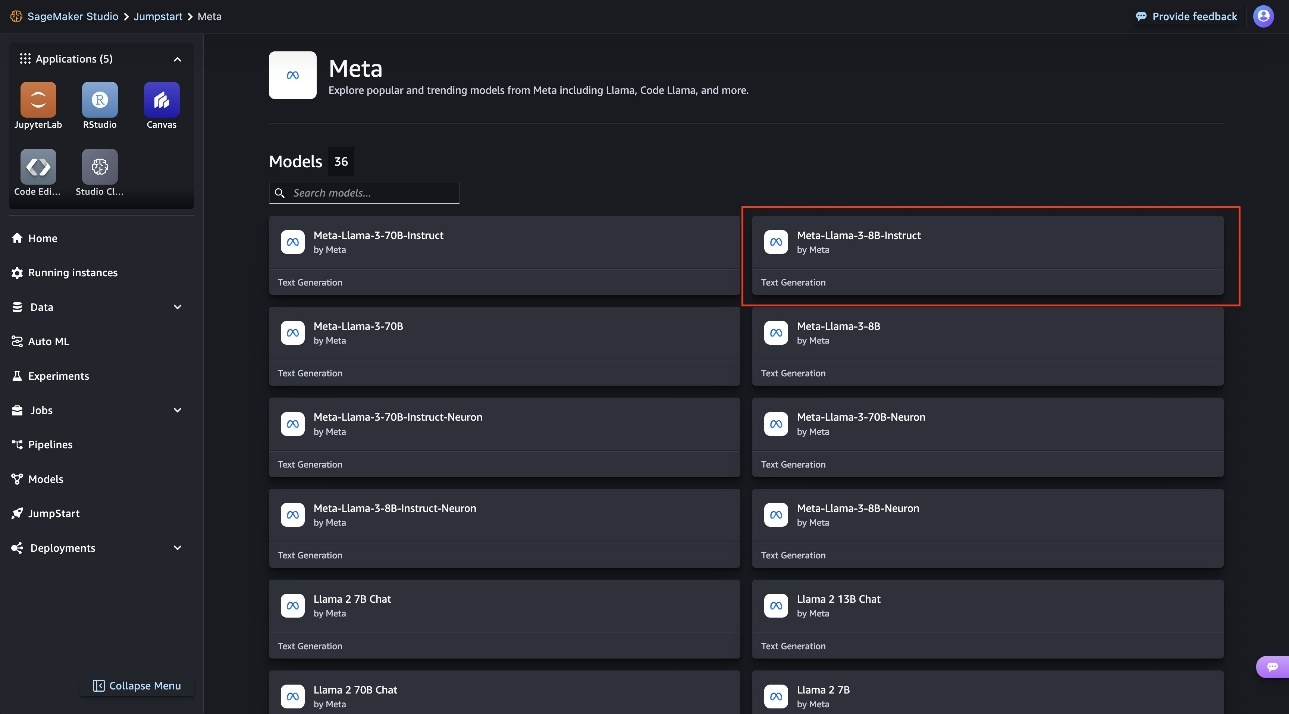Screen dimensions: 1289x714
Task: Launch the Studio Classic application icon
Action: pyautogui.click(x=100, y=167)
